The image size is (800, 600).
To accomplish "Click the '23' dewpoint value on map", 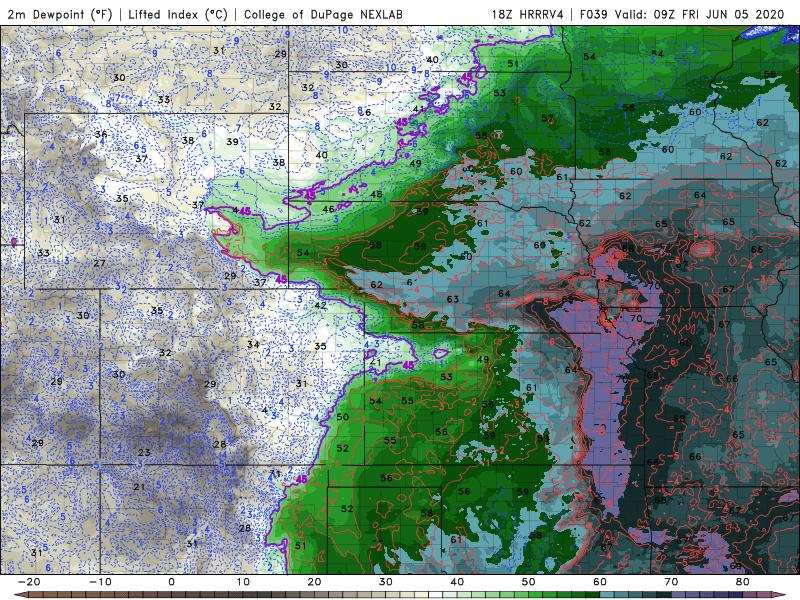I will [x=144, y=452].
